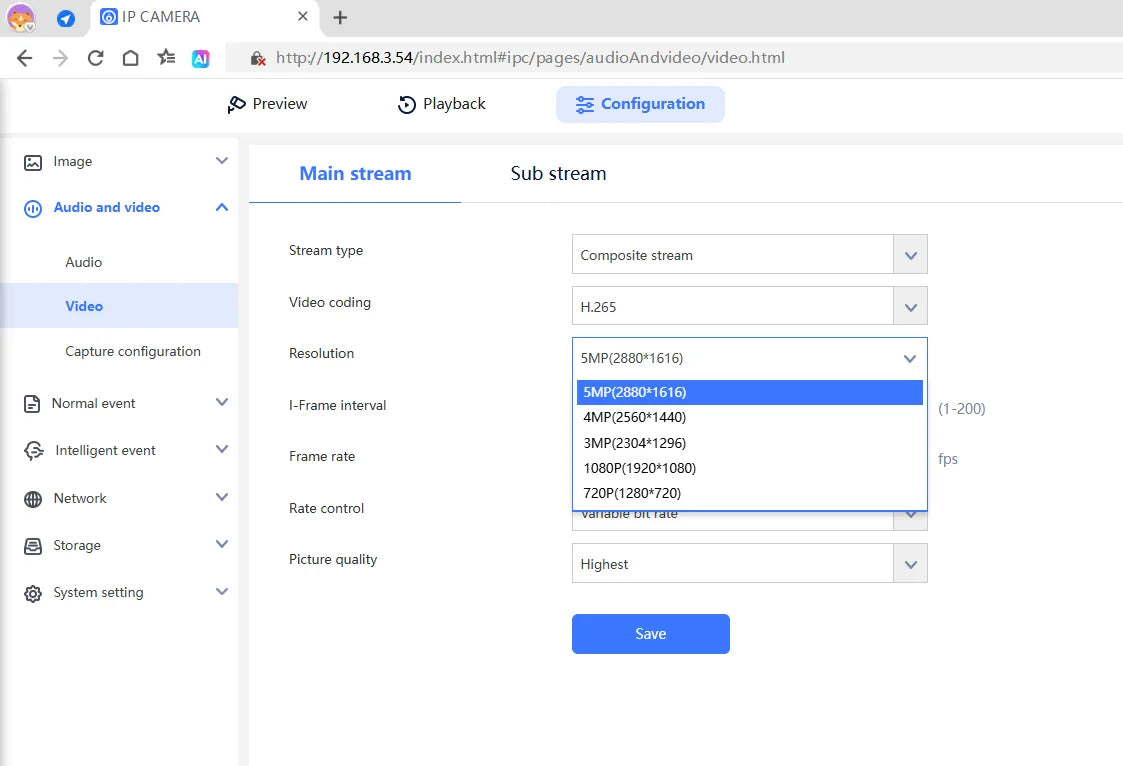Screen dimensions: 1123x766
Task: Click the browser reload icon
Action: click(96, 58)
